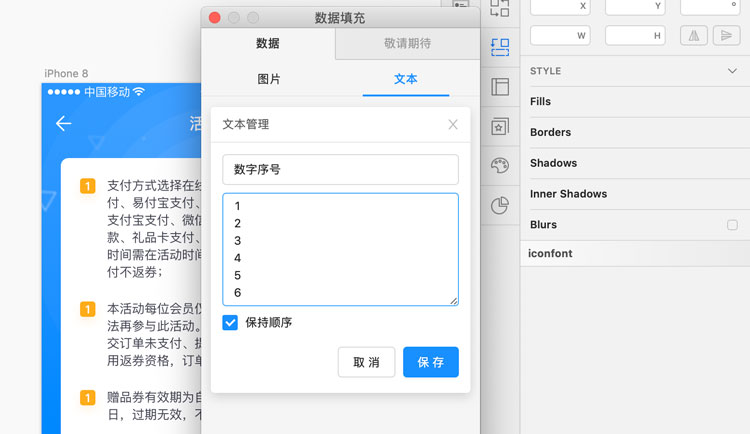The width and height of the screenshot is (750, 434).
Task: Enable the Blurs checkbox
Action: (x=732, y=225)
